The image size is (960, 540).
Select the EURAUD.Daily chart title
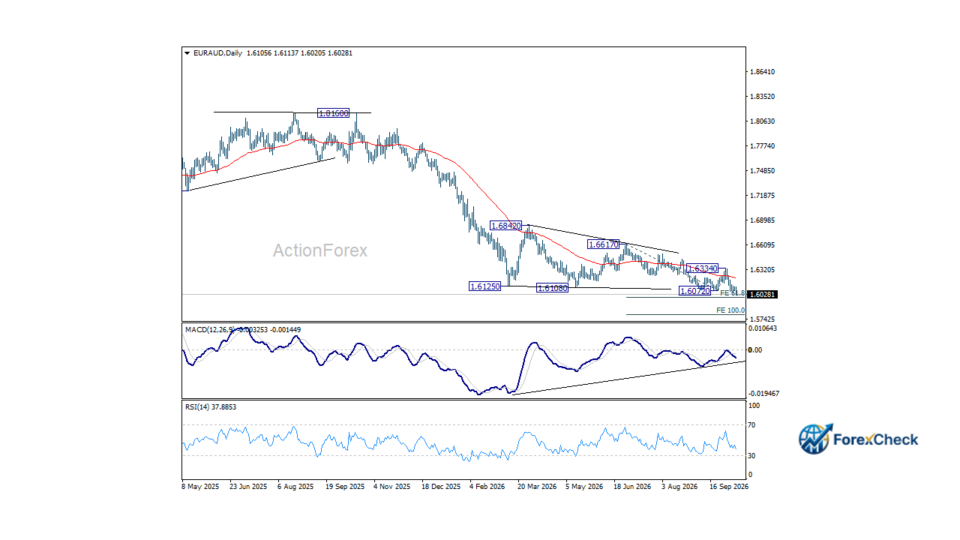217,53
